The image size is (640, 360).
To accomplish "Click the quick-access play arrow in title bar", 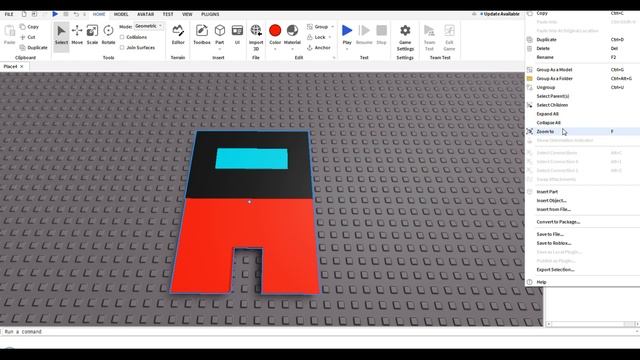I will 55,14.
